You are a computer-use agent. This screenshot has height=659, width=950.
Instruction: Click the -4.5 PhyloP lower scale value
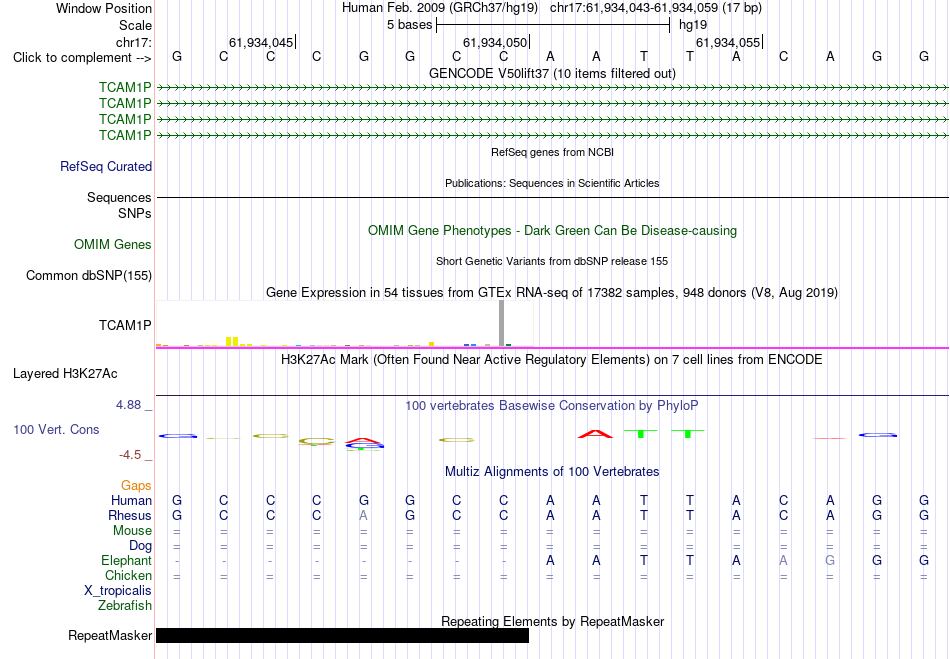click(x=130, y=455)
